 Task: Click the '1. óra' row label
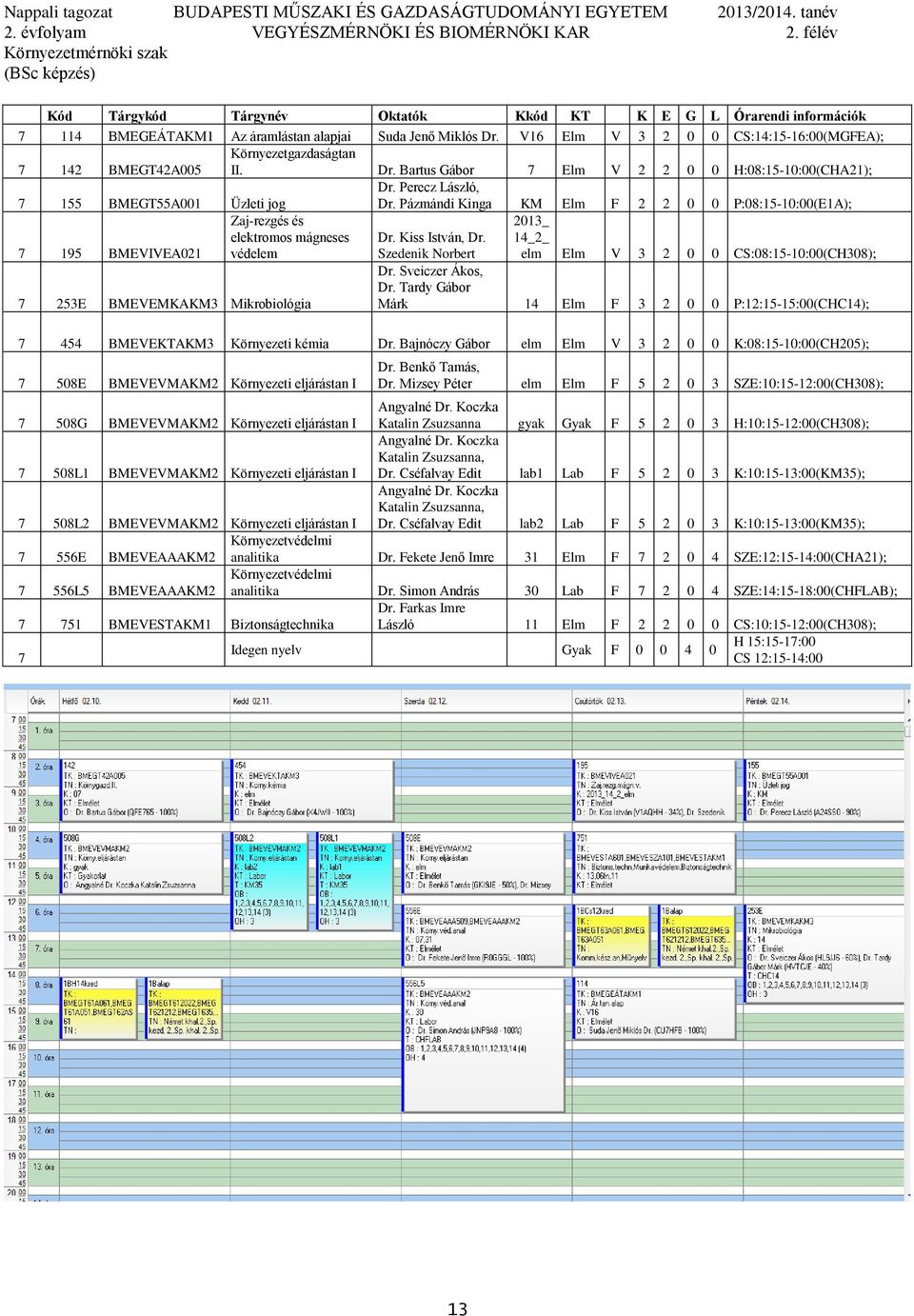pos(44,730)
